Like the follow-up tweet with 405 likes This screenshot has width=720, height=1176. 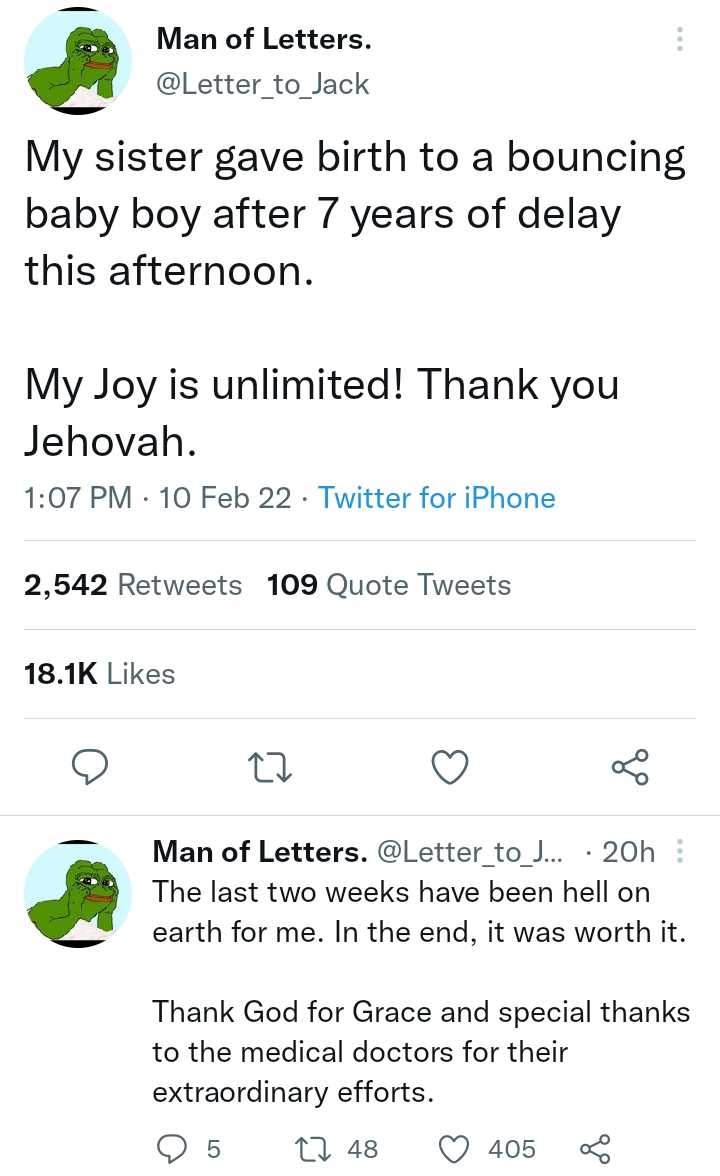click(455, 1150)
